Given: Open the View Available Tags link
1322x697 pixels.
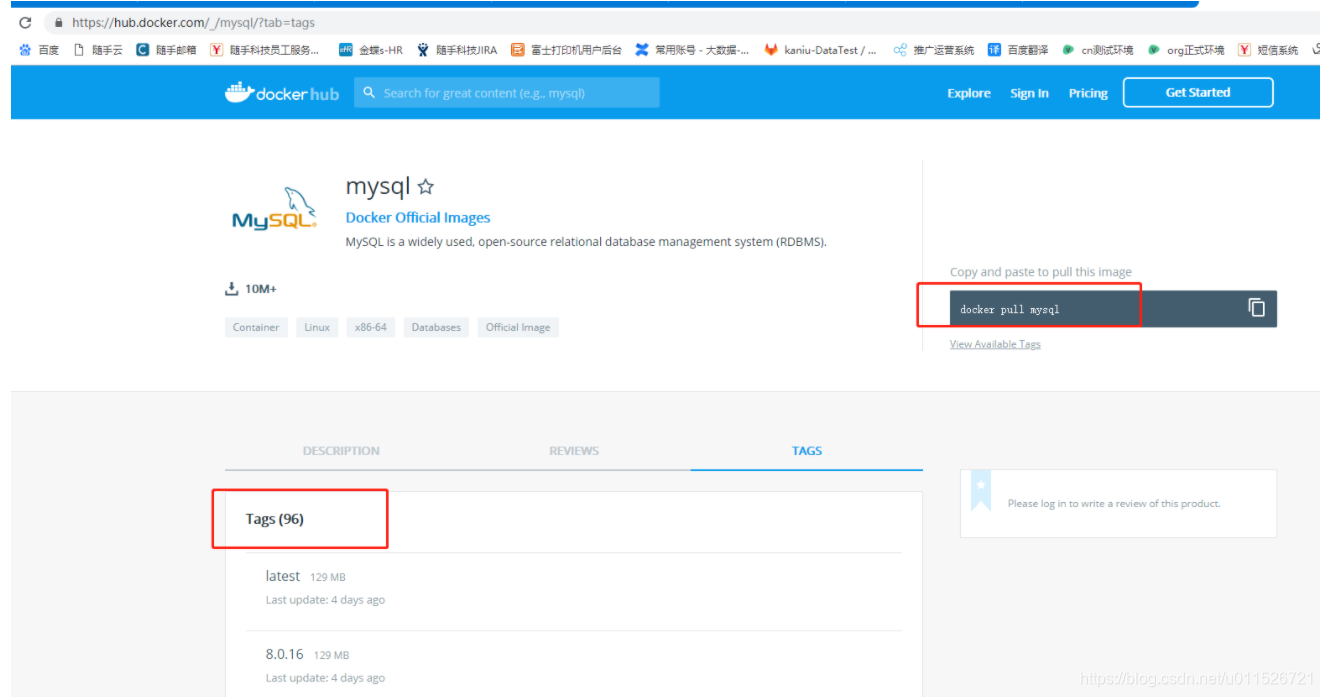Looking at the screenshot, I should coord(995,344).
